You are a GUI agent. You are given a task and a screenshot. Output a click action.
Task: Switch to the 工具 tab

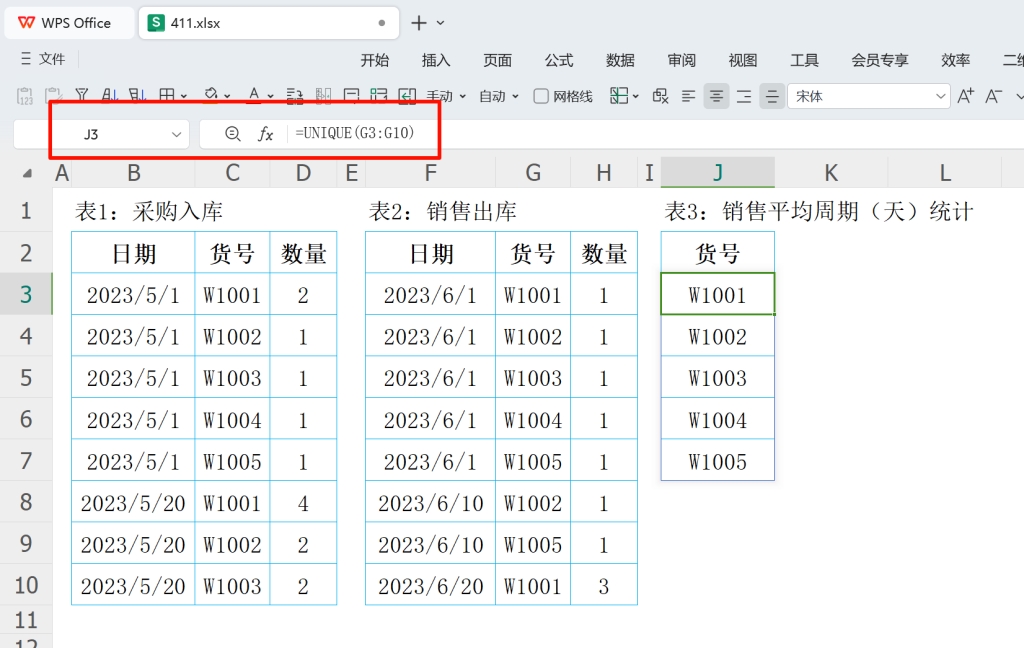coord(805,60)
